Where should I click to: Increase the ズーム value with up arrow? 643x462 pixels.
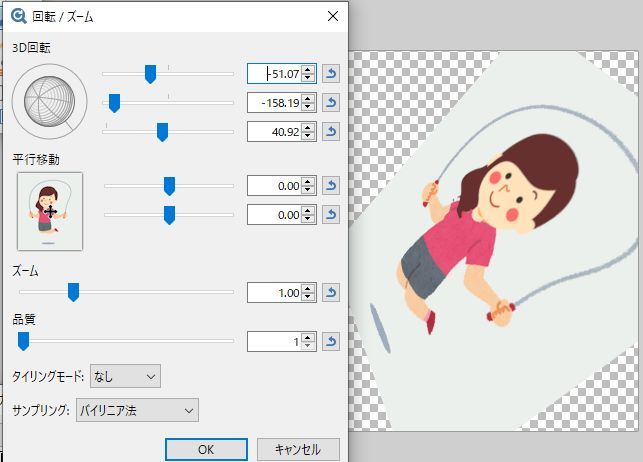click(309, 288)
